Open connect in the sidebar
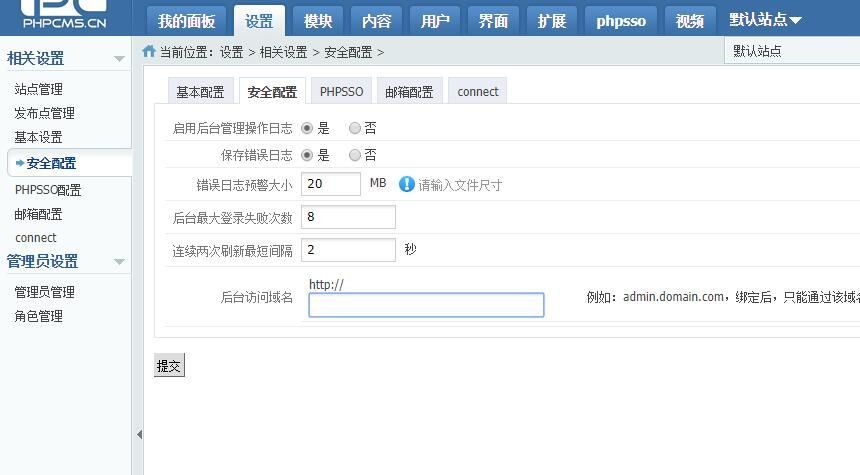Viewport: 860px width, 475px height. [36, 238]
